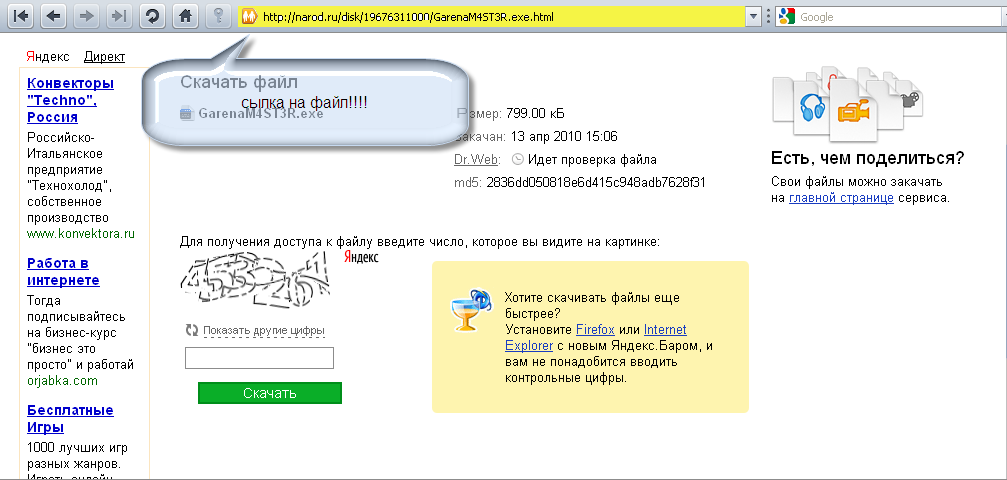Viewport: 1007px width, 480px height.
Task: Click the fast-forward navigation button
Action: [118, 17]
